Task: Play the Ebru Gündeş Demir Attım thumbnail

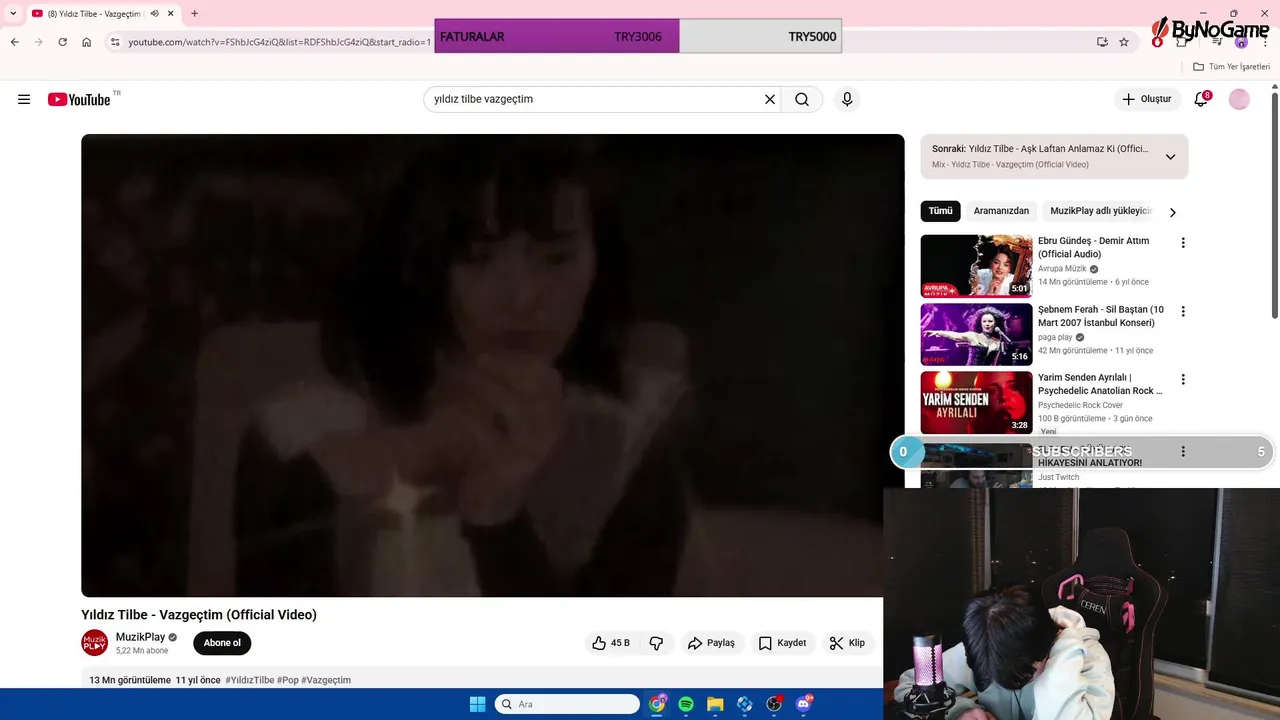Action: pos(976,266)
